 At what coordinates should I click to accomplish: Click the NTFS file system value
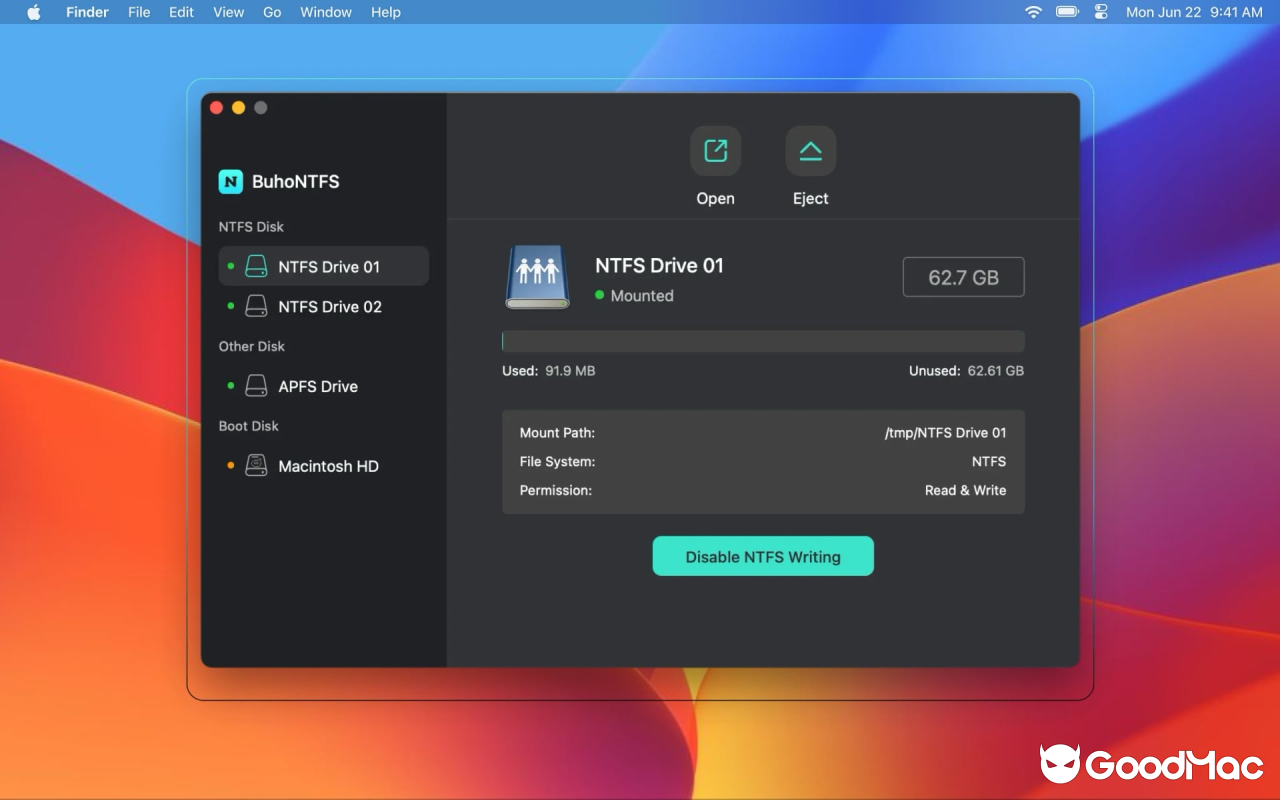tap(989, 462)
